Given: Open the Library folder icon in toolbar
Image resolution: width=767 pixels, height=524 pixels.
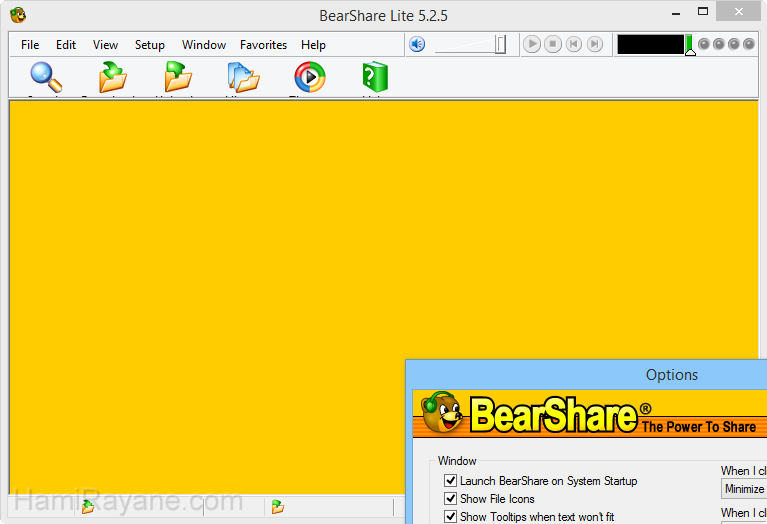Looking at the screenshot, I should pos(243,78).
